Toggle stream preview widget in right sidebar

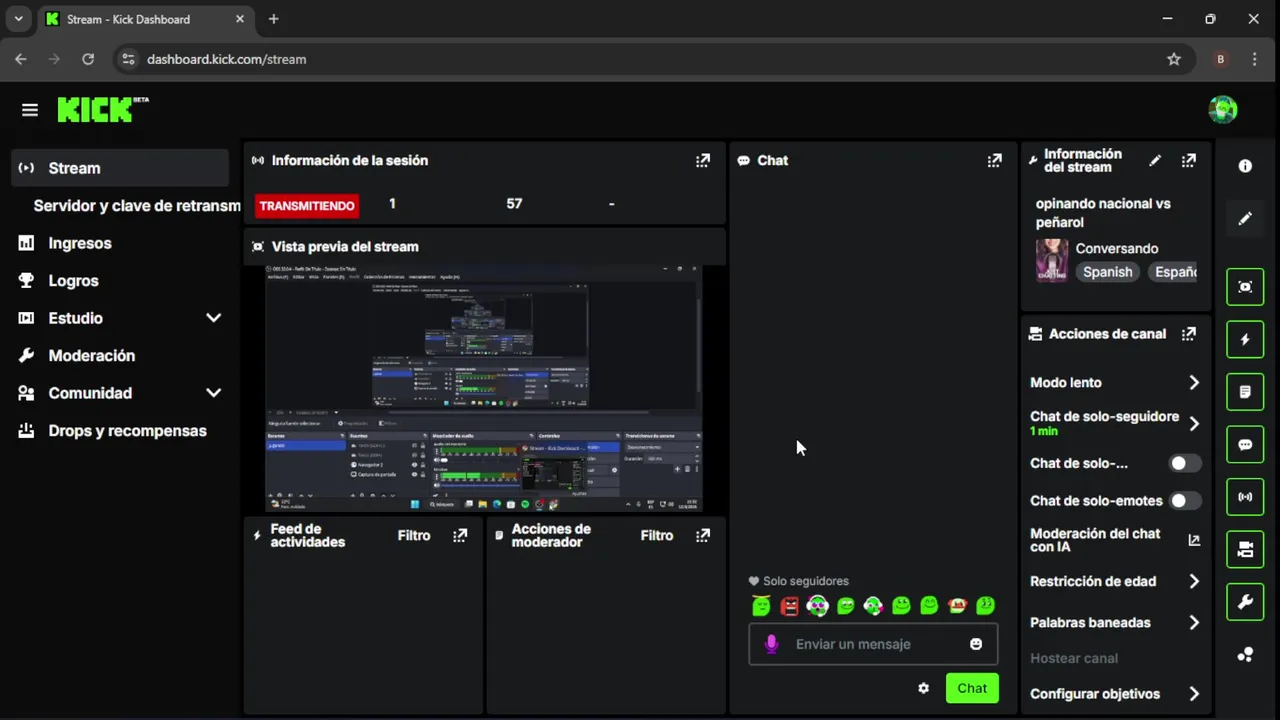pos(1245,287)
